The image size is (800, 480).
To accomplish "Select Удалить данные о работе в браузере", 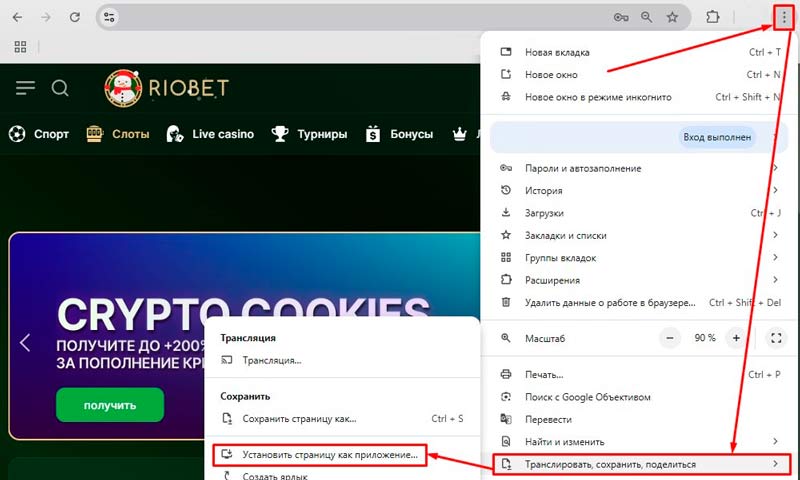I will click(x=640, y=302).
